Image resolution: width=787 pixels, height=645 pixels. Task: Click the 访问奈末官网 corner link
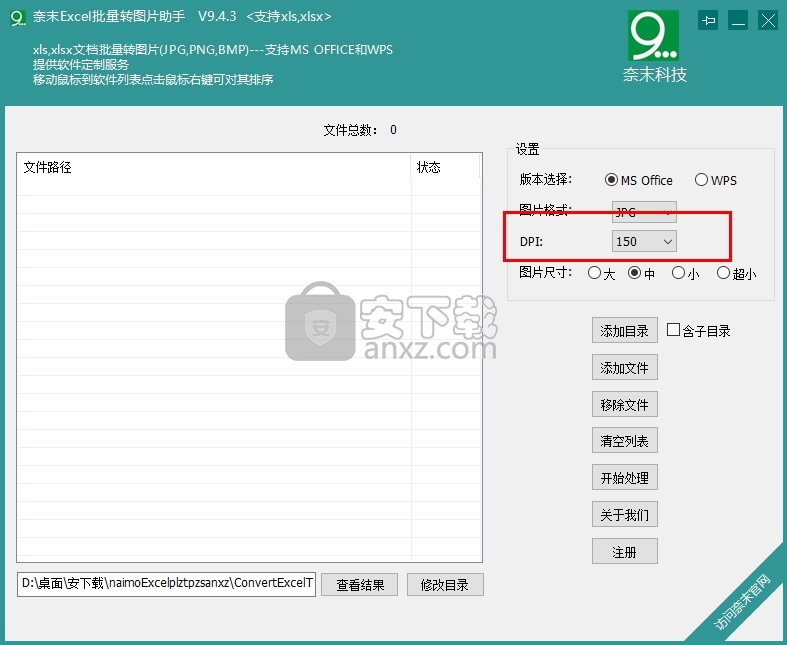click(742, 602)
